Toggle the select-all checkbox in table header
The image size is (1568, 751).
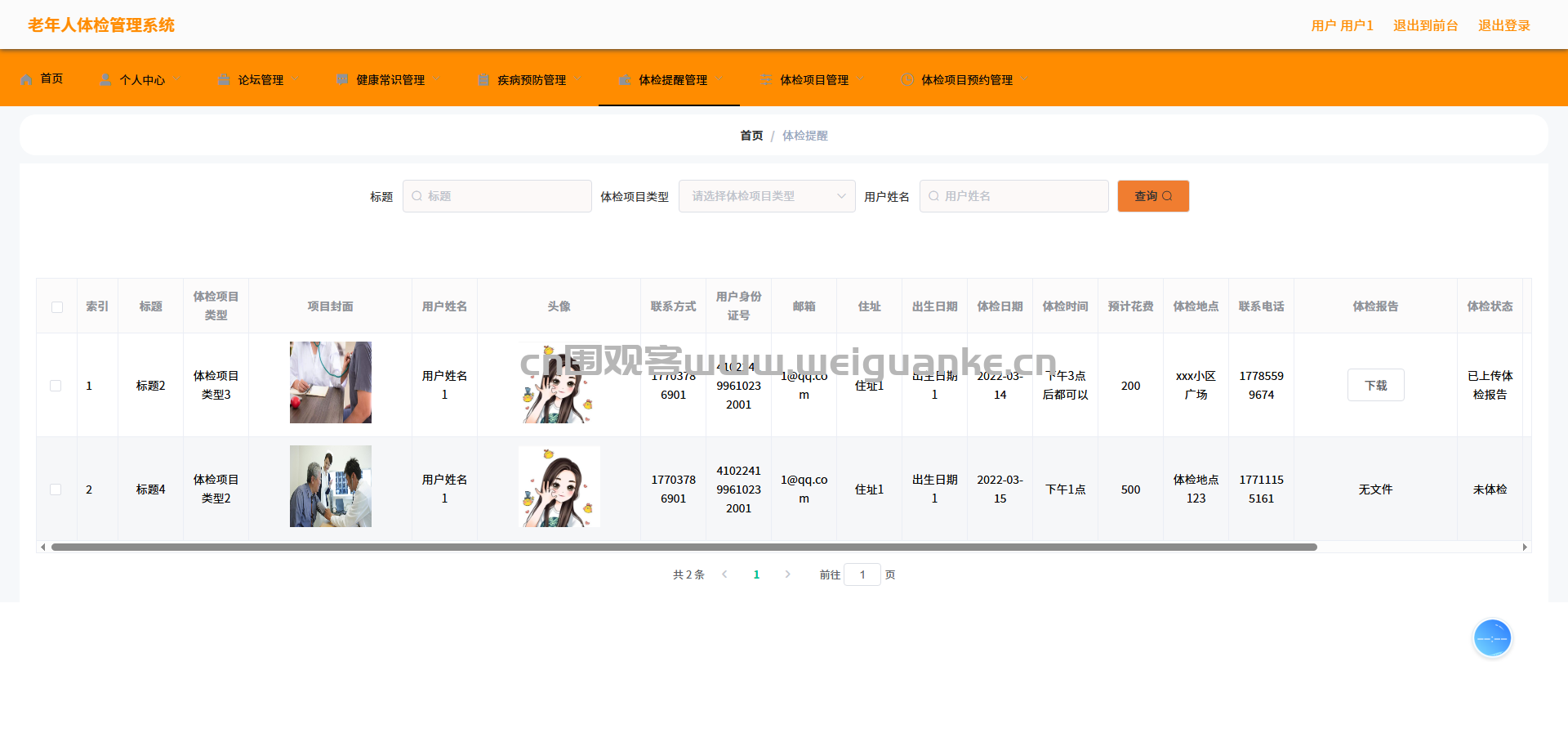(57, 307)
